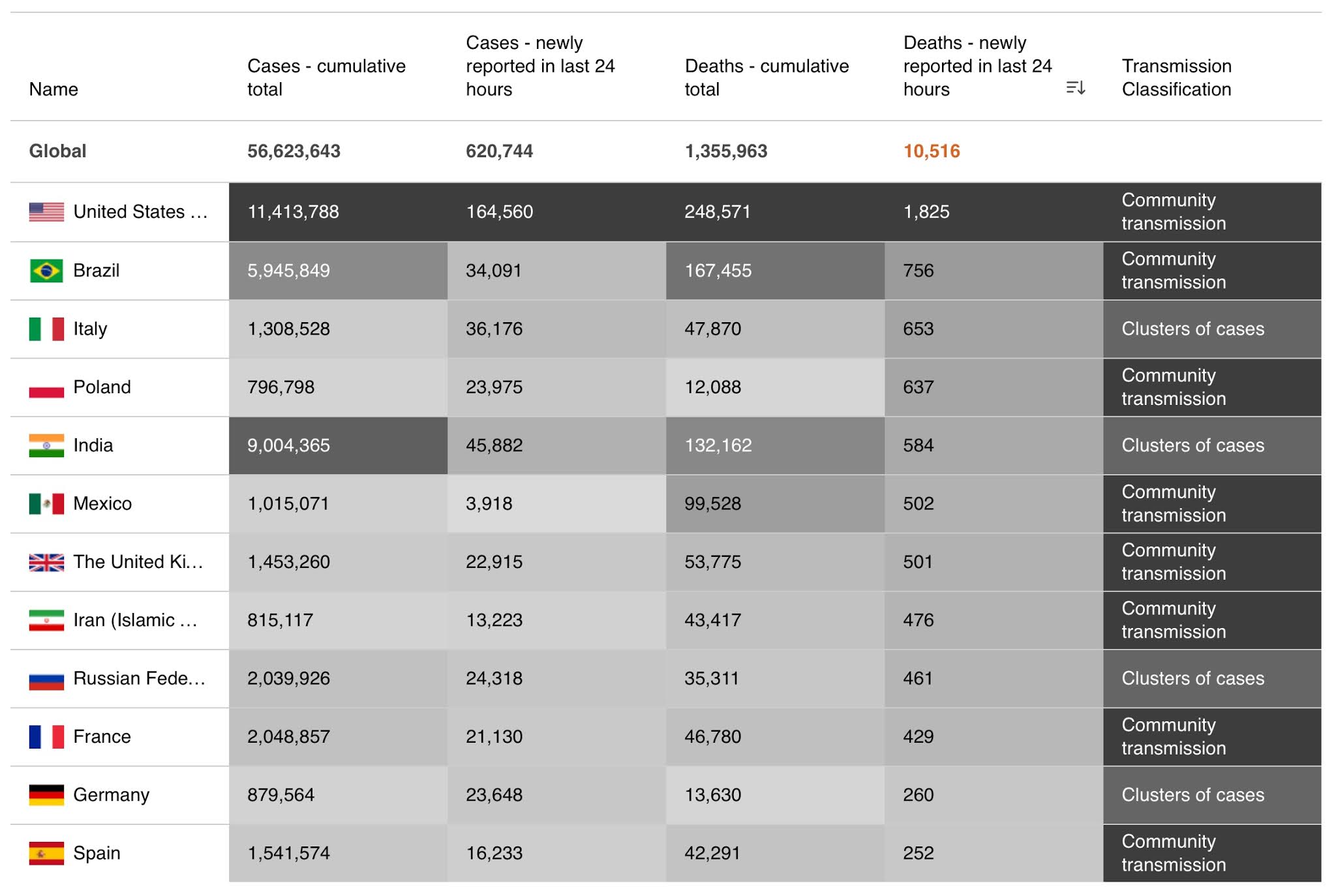Open the Russian Federation country link
The width and height of the screenshot is (1336, 896).
pos(139,678)
